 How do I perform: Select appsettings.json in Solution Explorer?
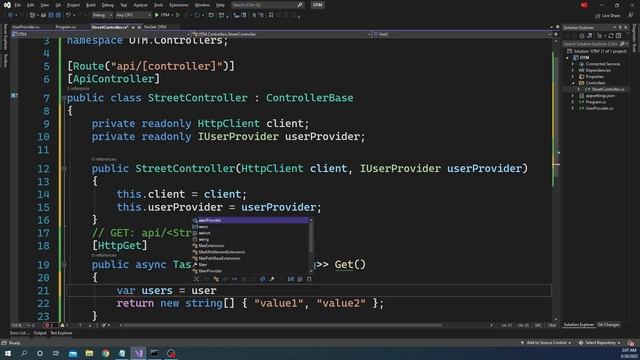click(600, 96)
